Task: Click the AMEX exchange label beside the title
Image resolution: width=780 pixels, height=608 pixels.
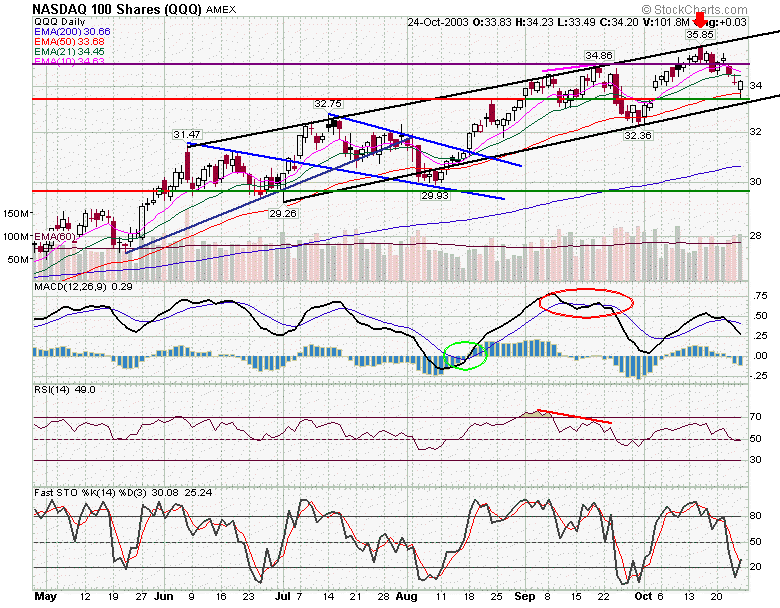Action: [x=221, y=10]
